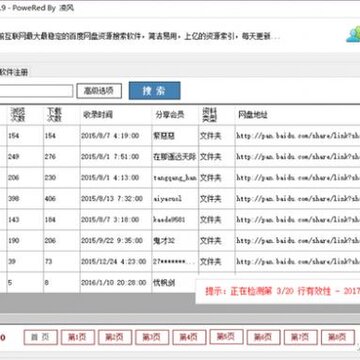The image size is (360, 360).
Task: Go to page 第5页
Action: pyautogui.click(x=226, y=336)
